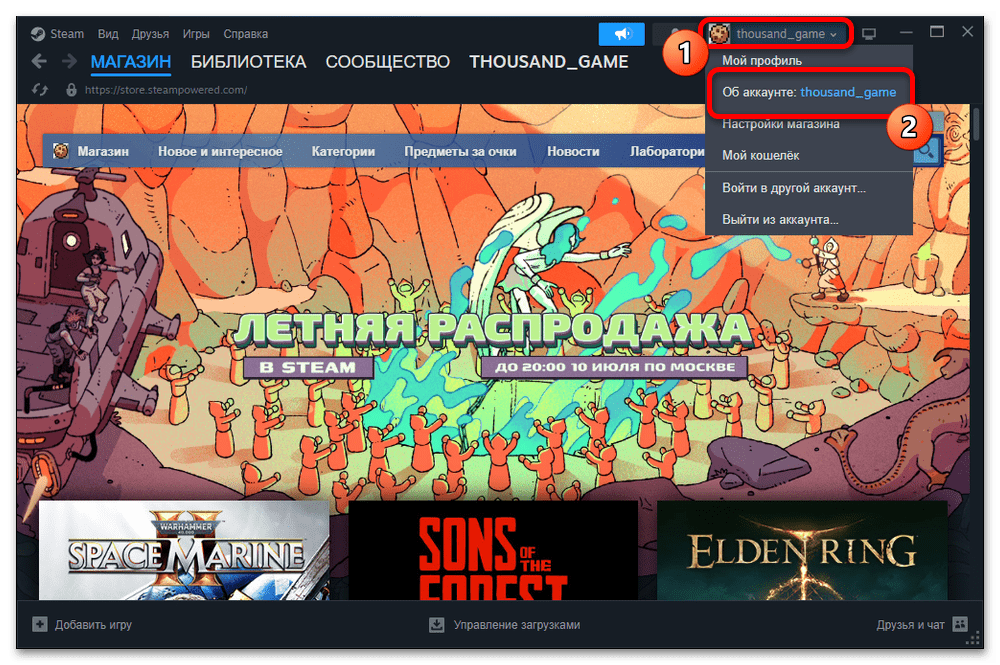Image resolution: width=1000 pixels, height=665 pixels.
Task: Switch to the БИБЛИОТЕКА tab
Action: [x=248, y=62]
